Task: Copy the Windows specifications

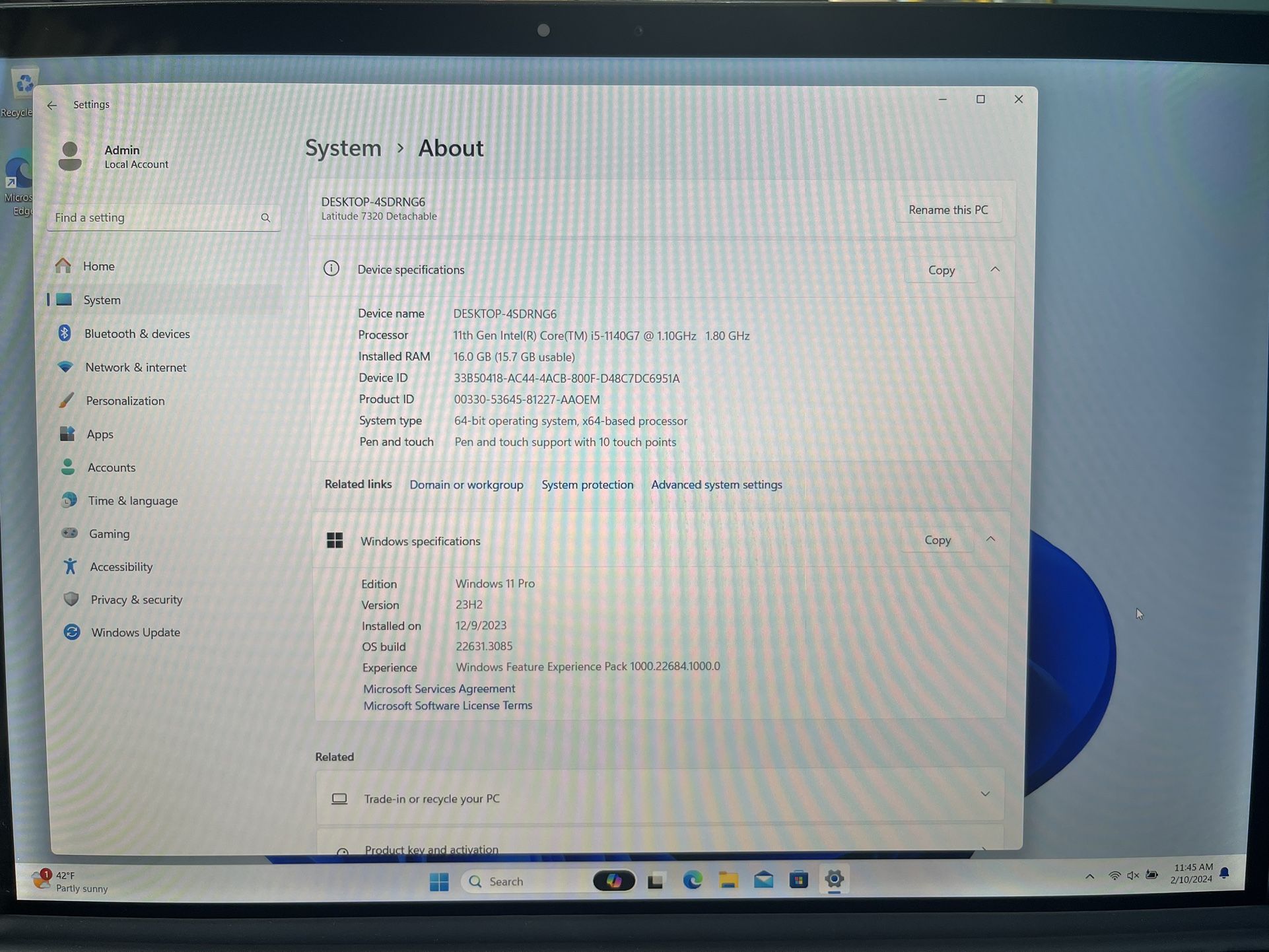Action: [x=937, y=540]
